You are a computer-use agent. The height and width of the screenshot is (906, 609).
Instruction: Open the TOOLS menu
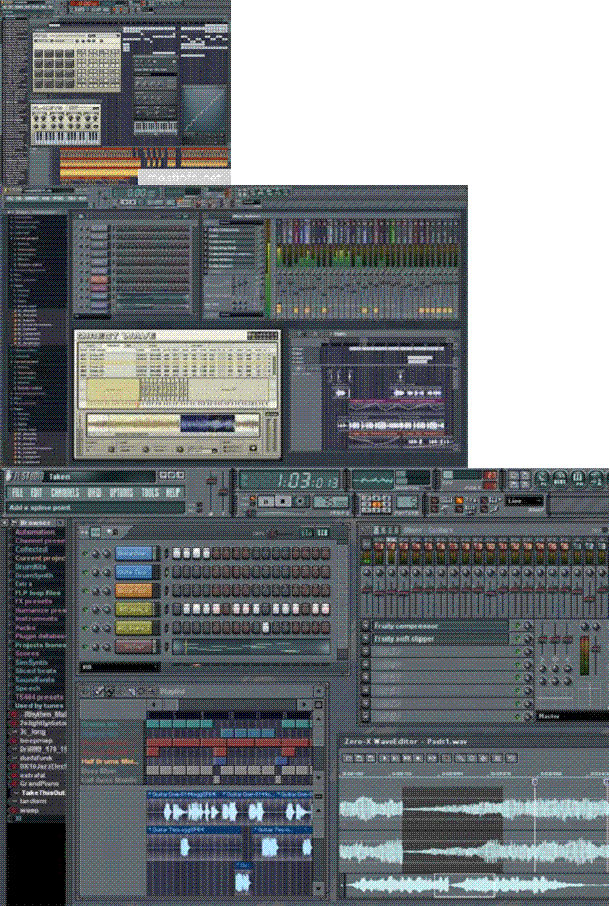149,492
